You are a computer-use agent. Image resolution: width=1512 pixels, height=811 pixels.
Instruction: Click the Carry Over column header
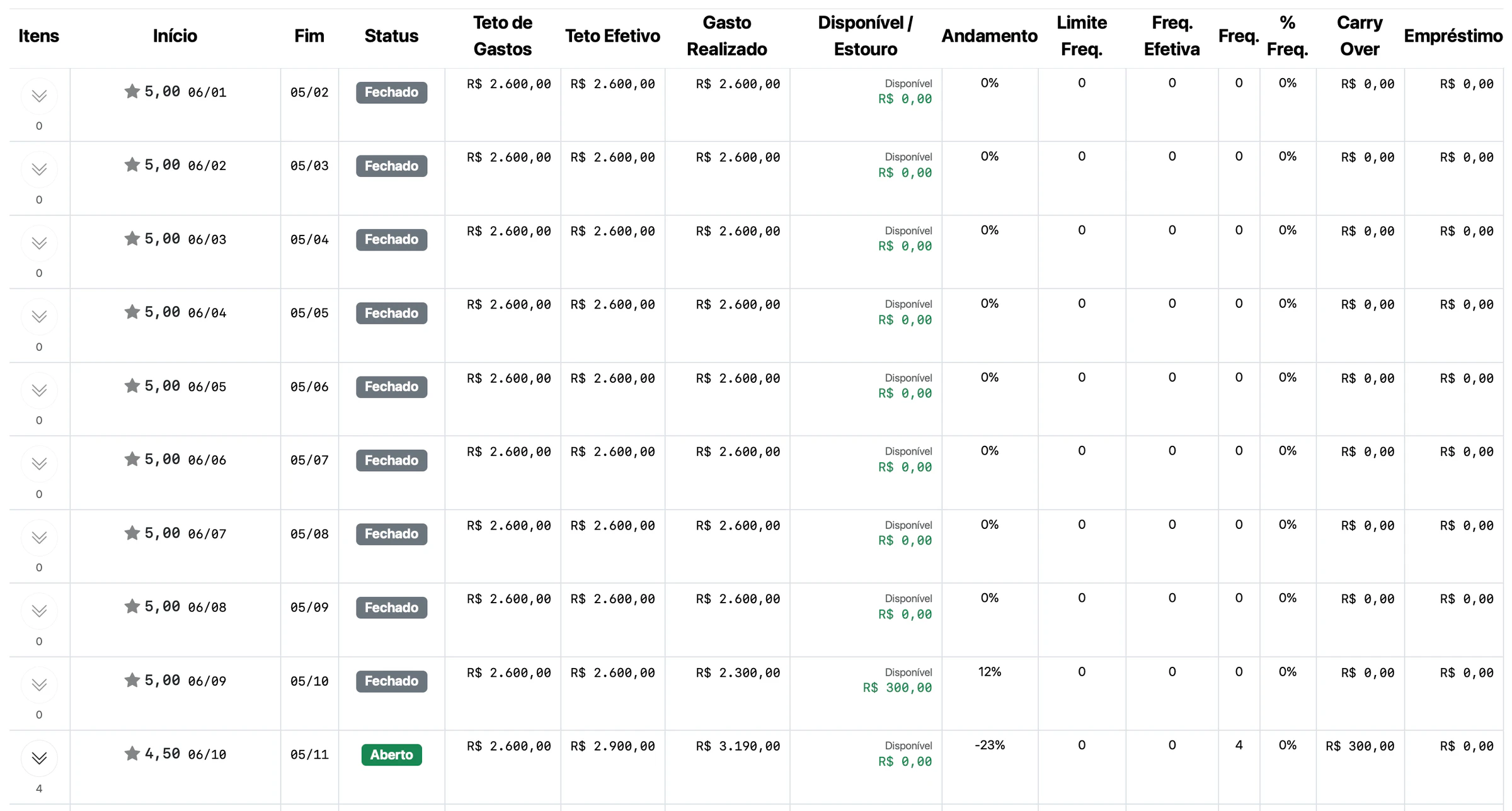1360,36
